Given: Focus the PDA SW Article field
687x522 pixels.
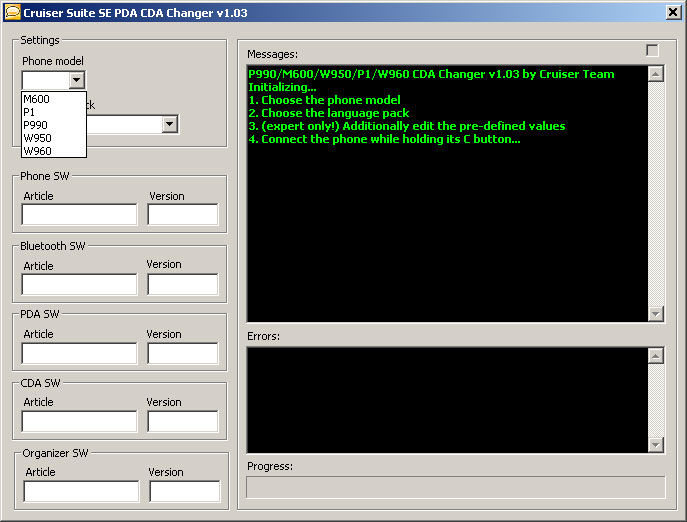Looking at the screenshot, I should pos(79,353).
